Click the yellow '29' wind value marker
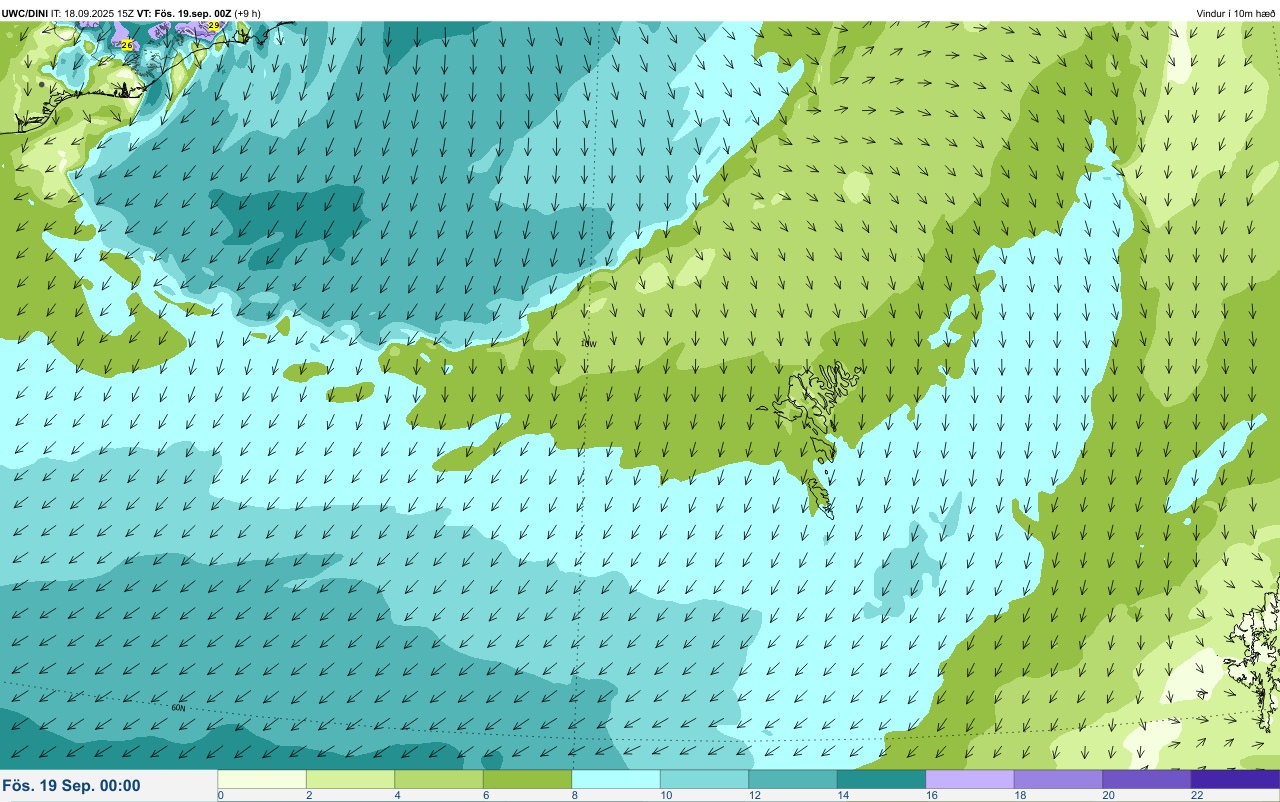This screenshot has width=1280, height=802. pos(214,26)
